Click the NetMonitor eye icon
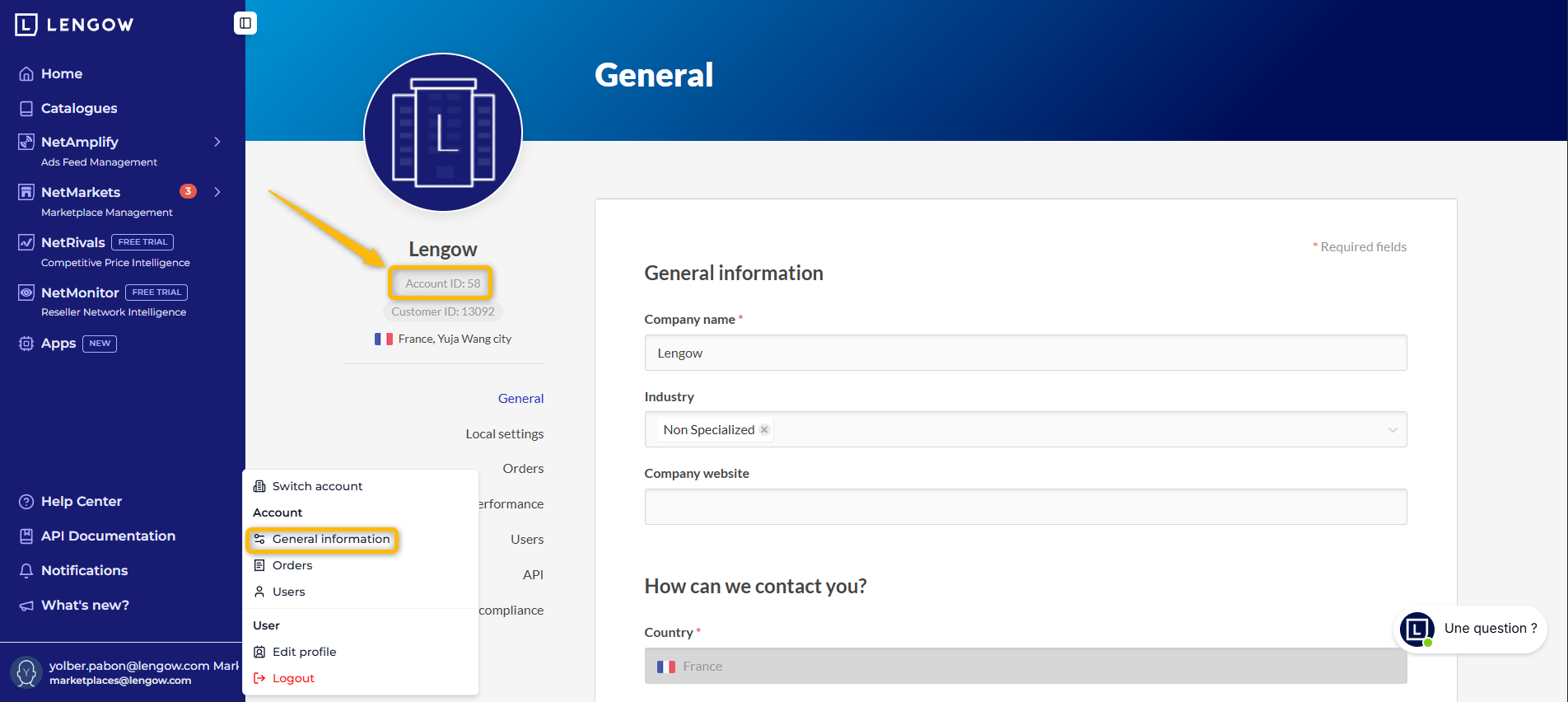 pos(26,292)
